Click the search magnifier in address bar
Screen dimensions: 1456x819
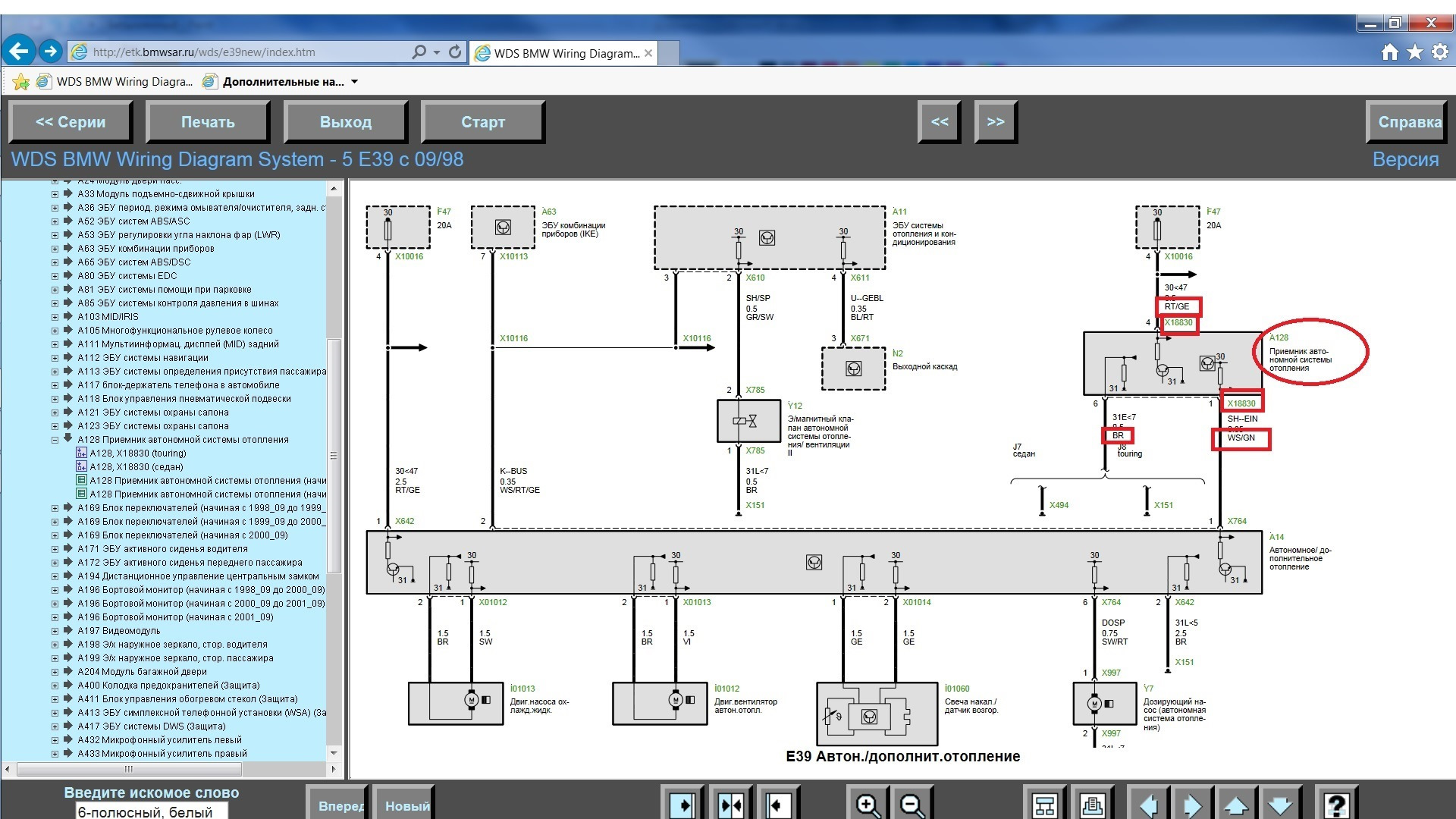pos(419,52)
